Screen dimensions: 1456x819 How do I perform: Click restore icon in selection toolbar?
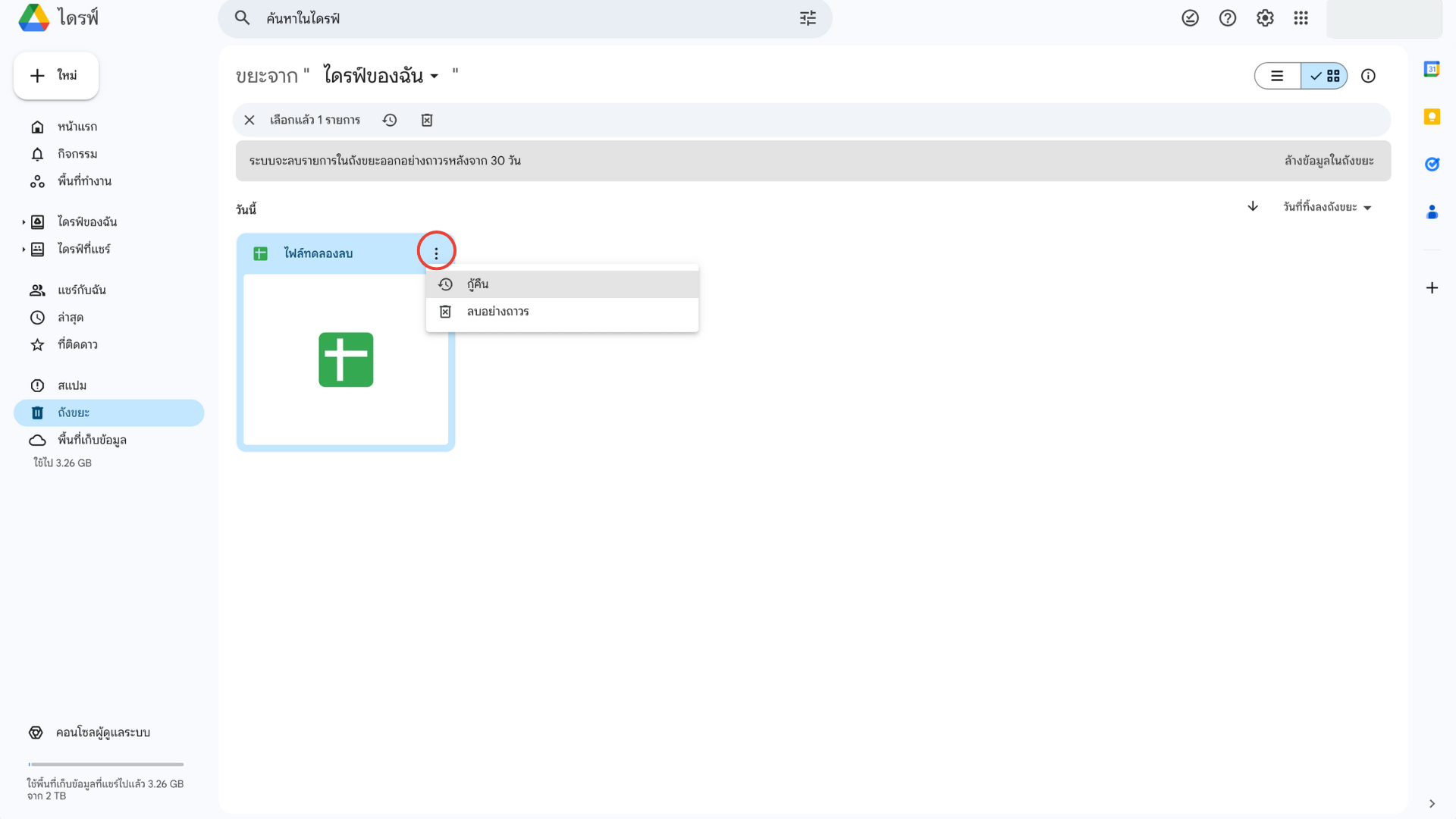point(390,120)
